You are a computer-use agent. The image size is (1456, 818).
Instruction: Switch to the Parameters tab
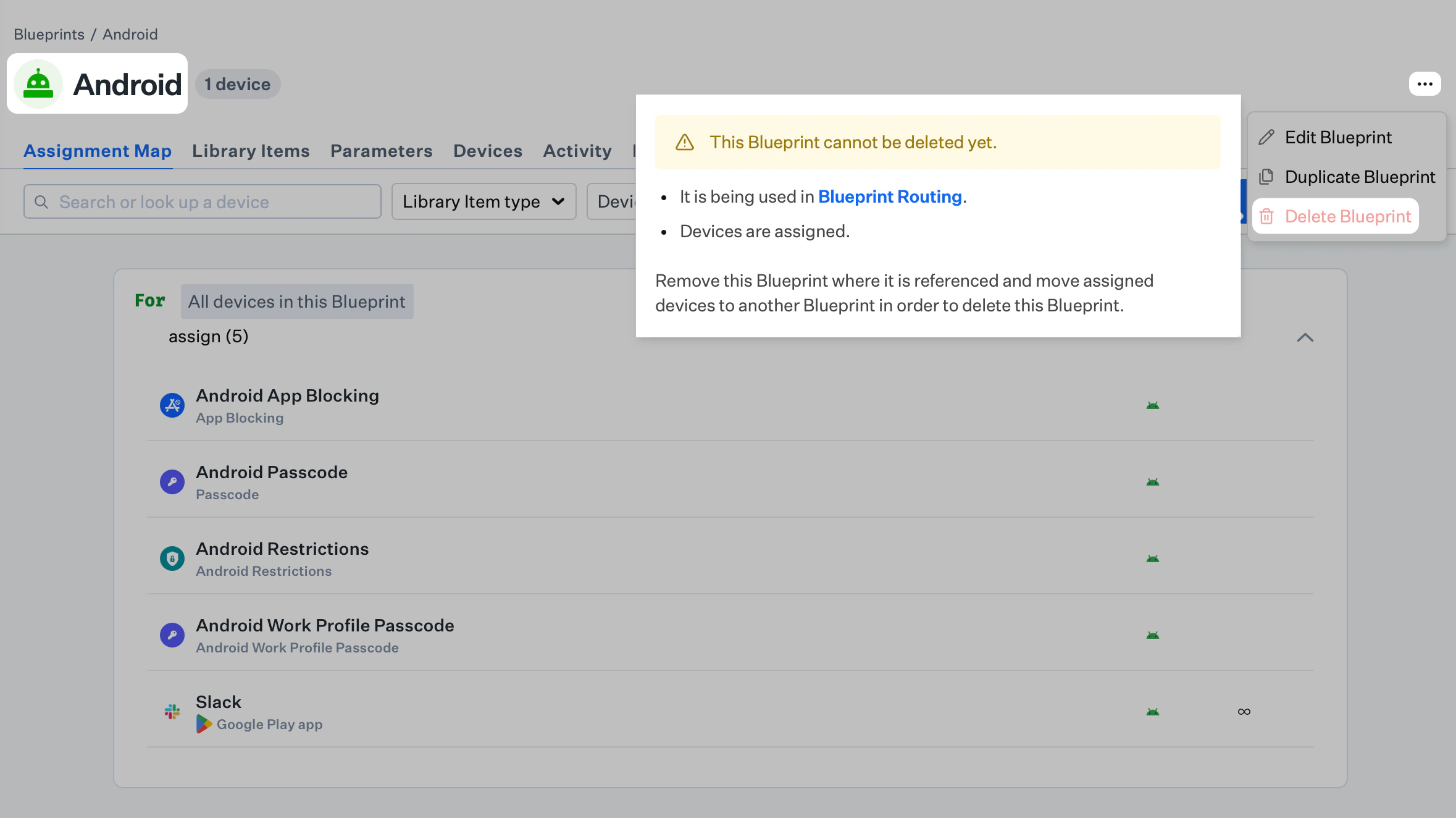coord(381,151)
